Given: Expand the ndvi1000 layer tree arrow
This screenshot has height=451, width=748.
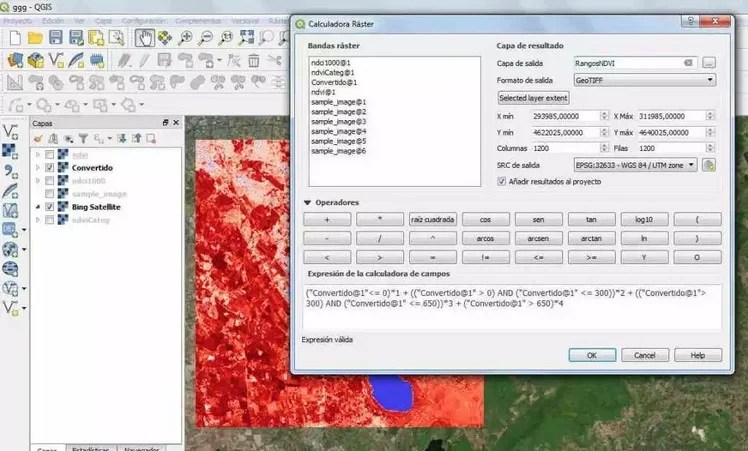Looking at the screenshot, I should (x=38, y=180).
